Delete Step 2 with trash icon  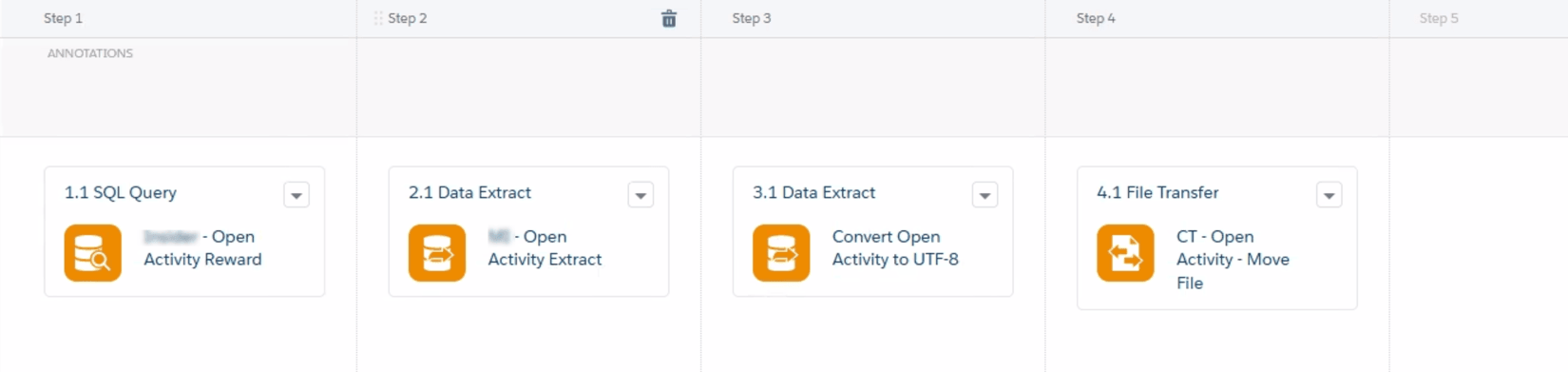(669, 18)
